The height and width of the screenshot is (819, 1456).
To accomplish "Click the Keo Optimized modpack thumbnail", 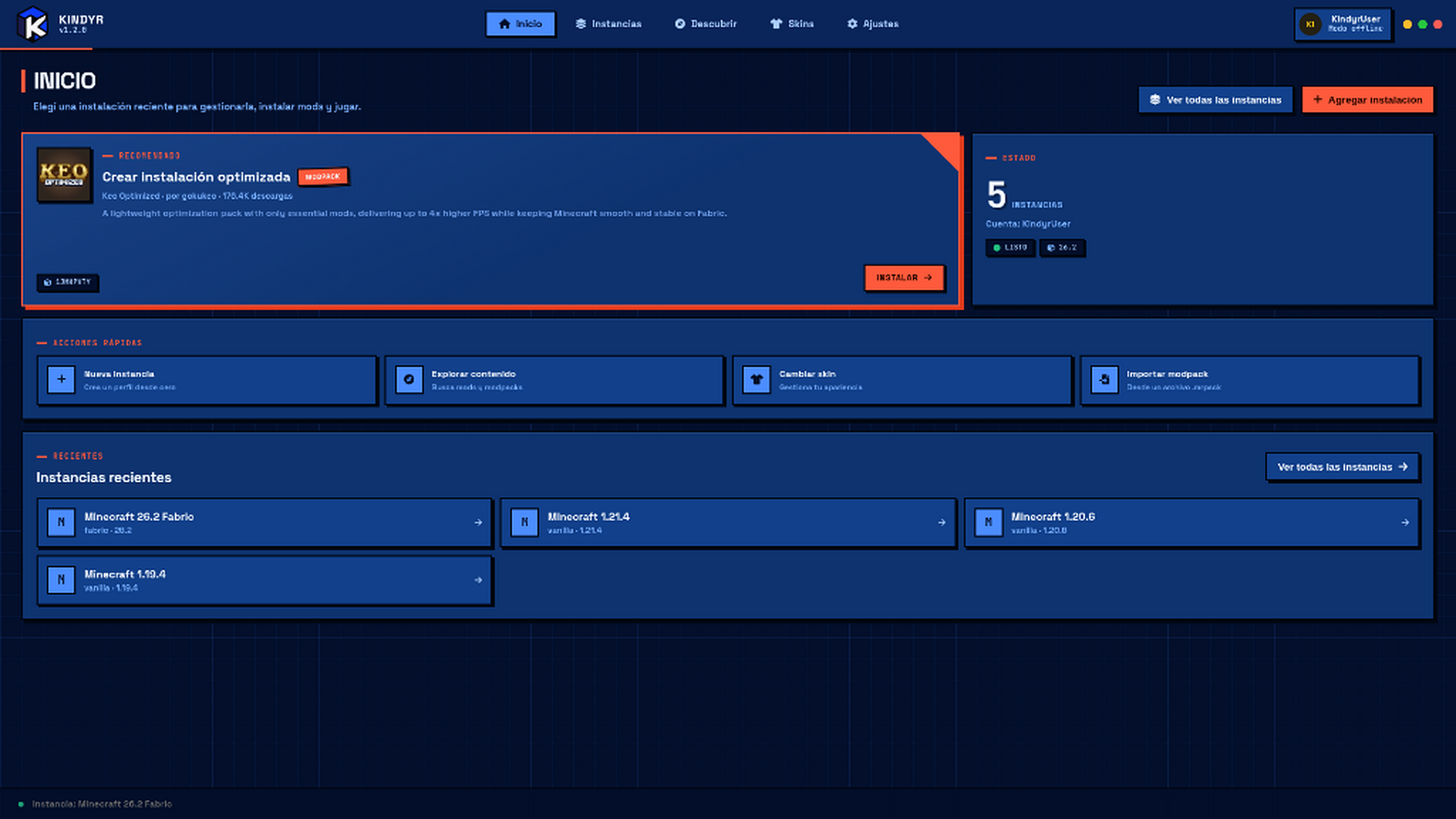I will pyautogui.click(x=64, y=174).
